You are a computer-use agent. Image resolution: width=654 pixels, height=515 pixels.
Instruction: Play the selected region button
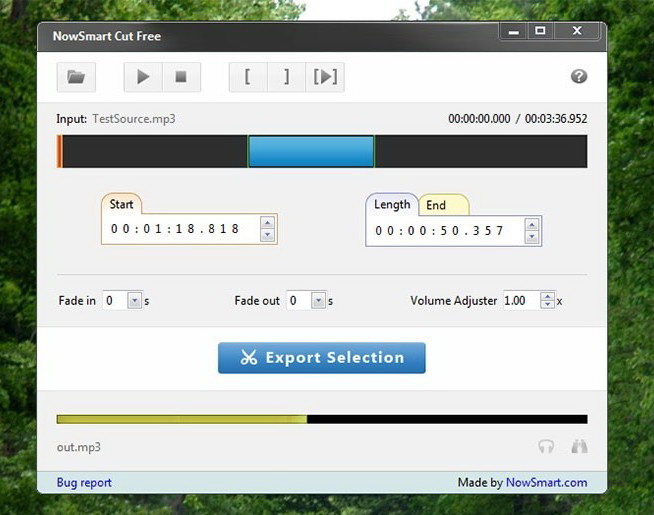point(325,77)
